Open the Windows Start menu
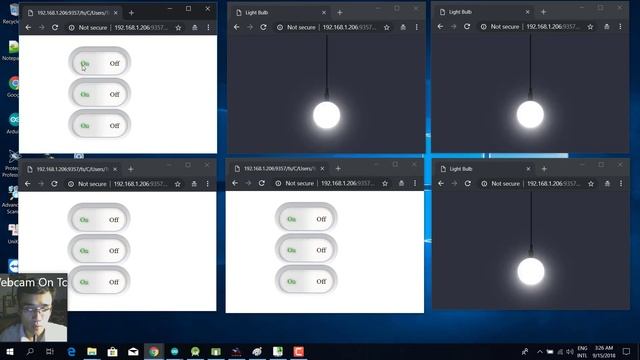640x360 pixels. (9, 351)
